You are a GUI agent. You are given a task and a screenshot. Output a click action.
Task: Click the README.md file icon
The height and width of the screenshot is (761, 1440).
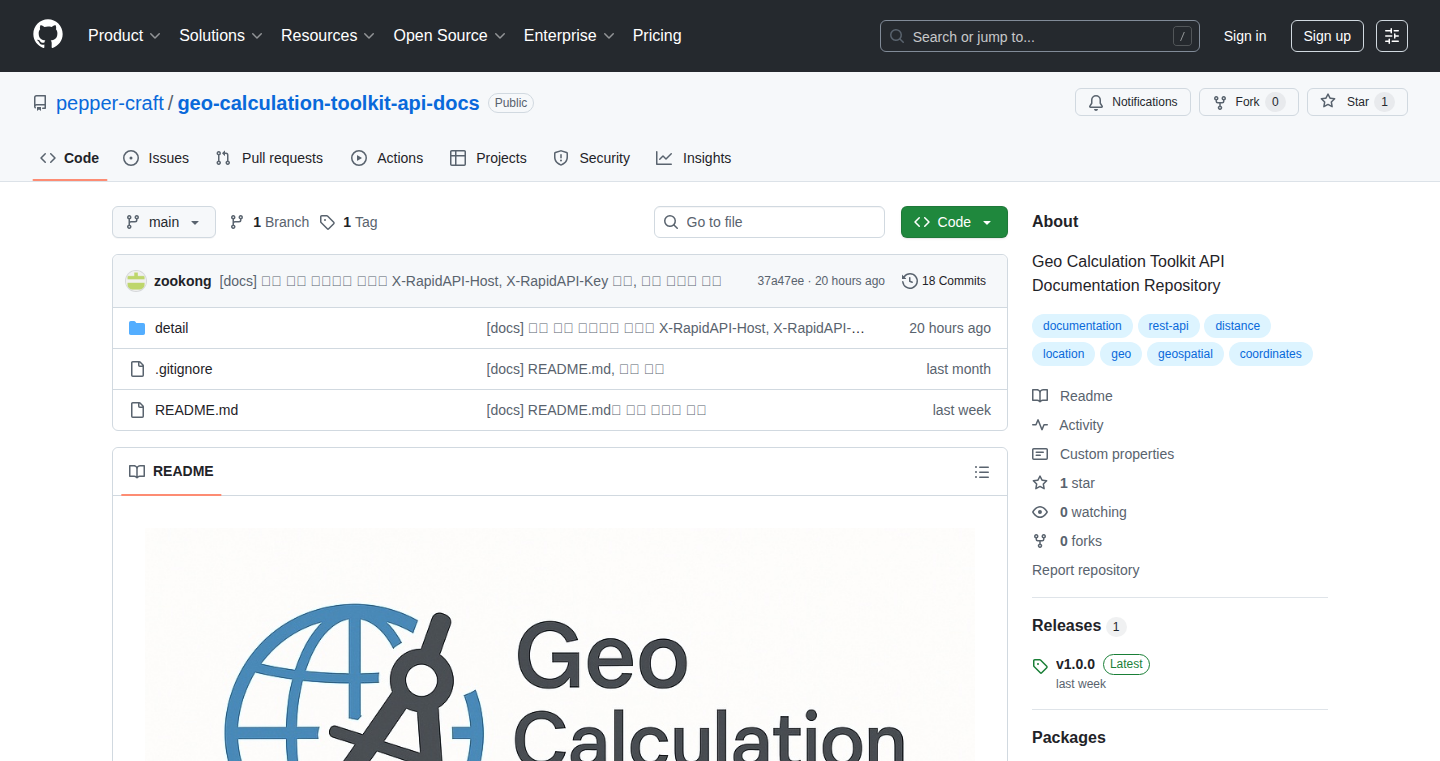pos(137,410)
